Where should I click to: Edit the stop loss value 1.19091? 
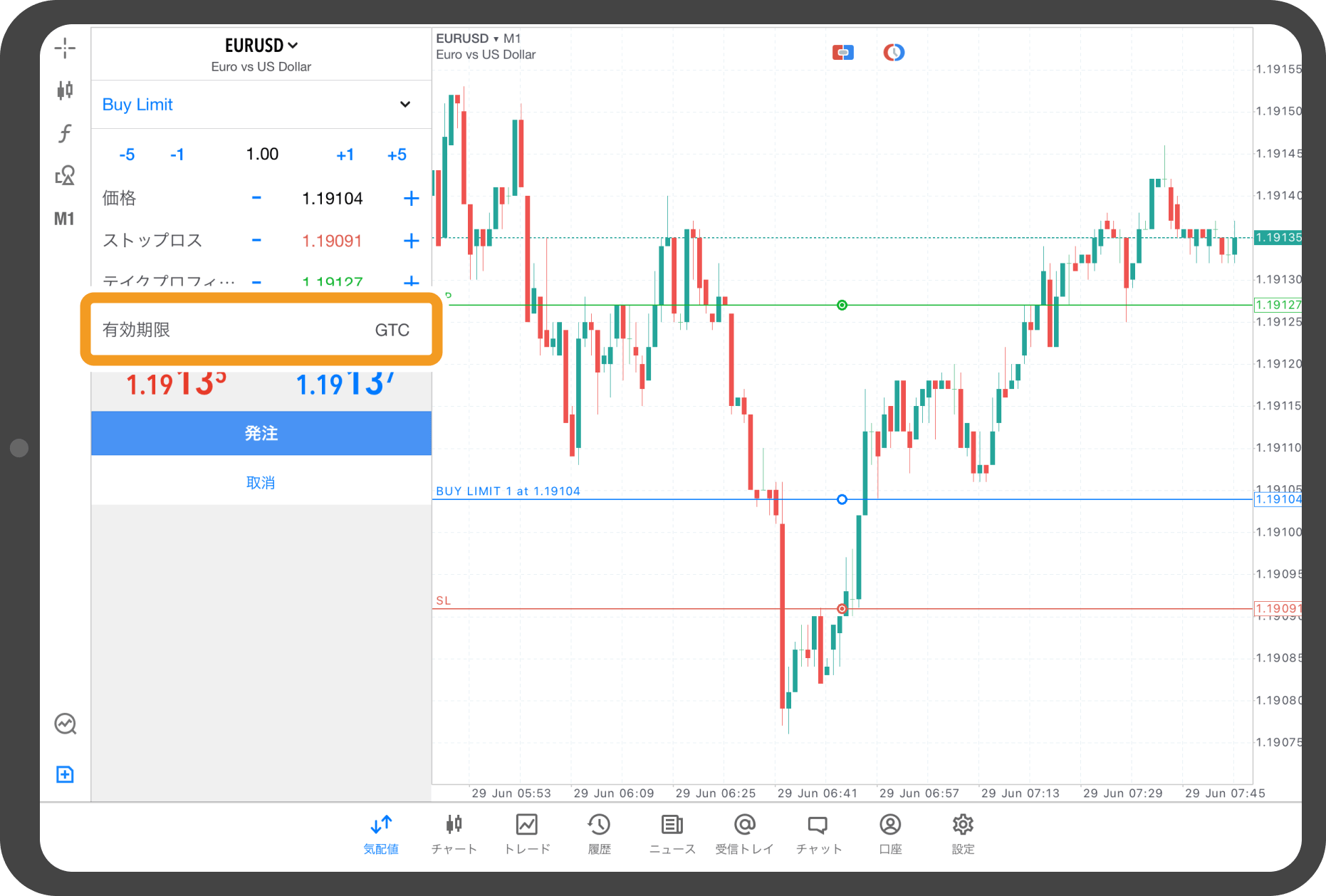pos(333,241)
